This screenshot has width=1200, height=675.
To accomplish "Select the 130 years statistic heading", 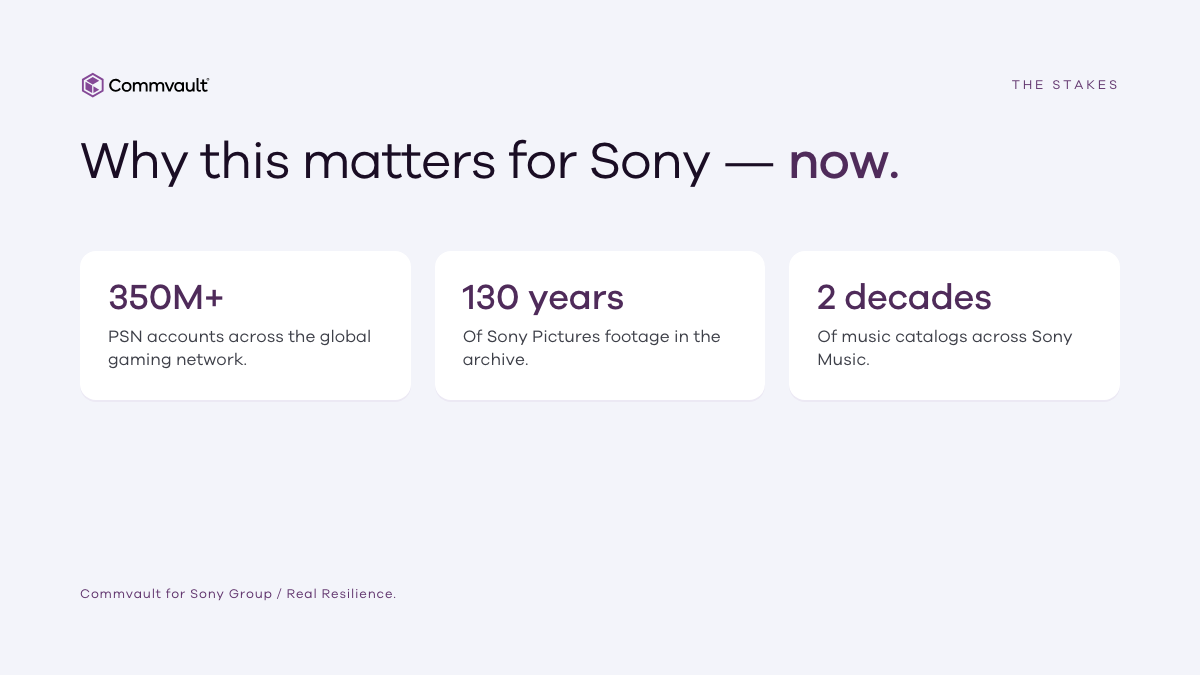I will click(543, 298).
